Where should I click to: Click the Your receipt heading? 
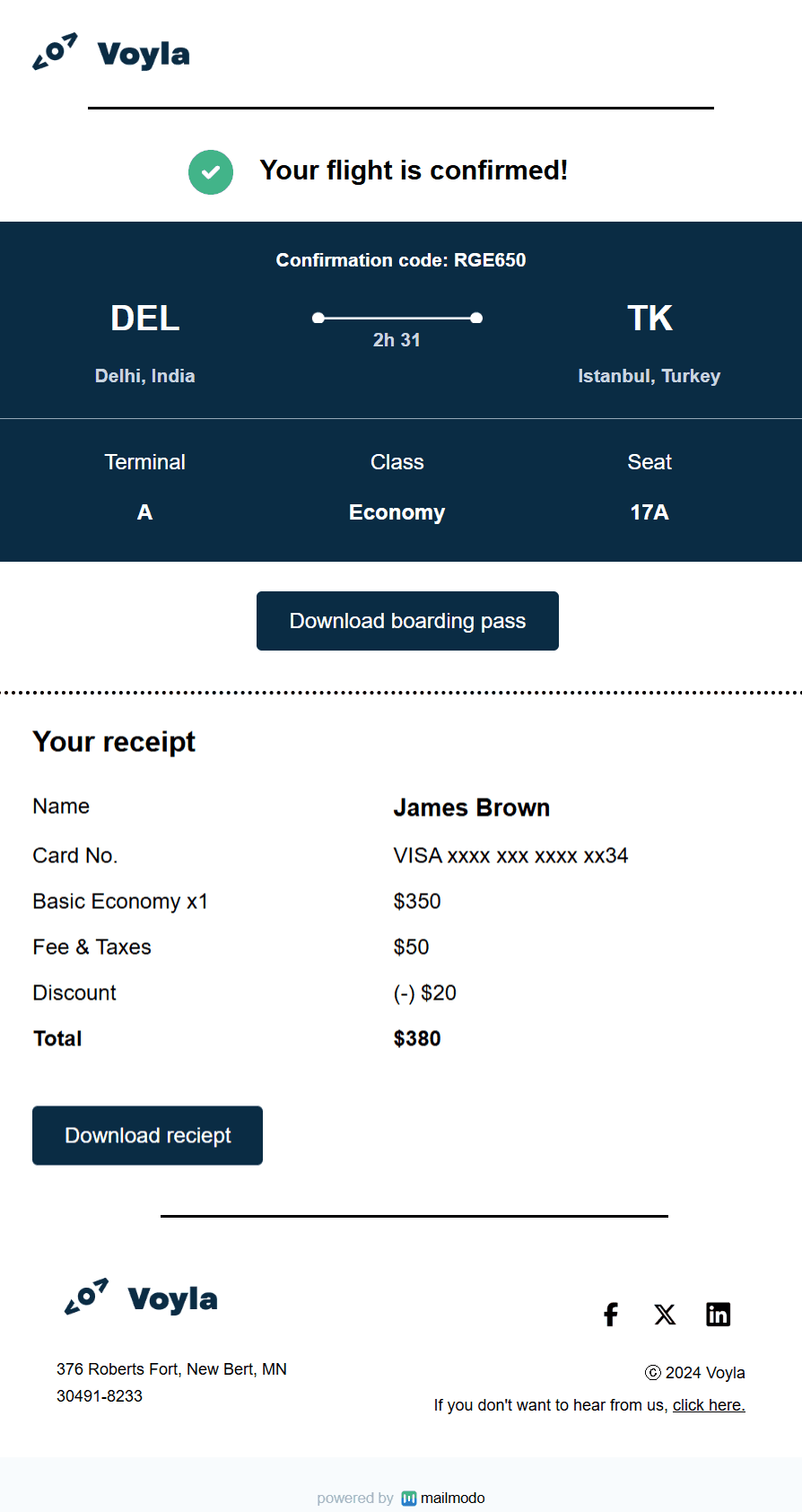click(x=114, y=741)
